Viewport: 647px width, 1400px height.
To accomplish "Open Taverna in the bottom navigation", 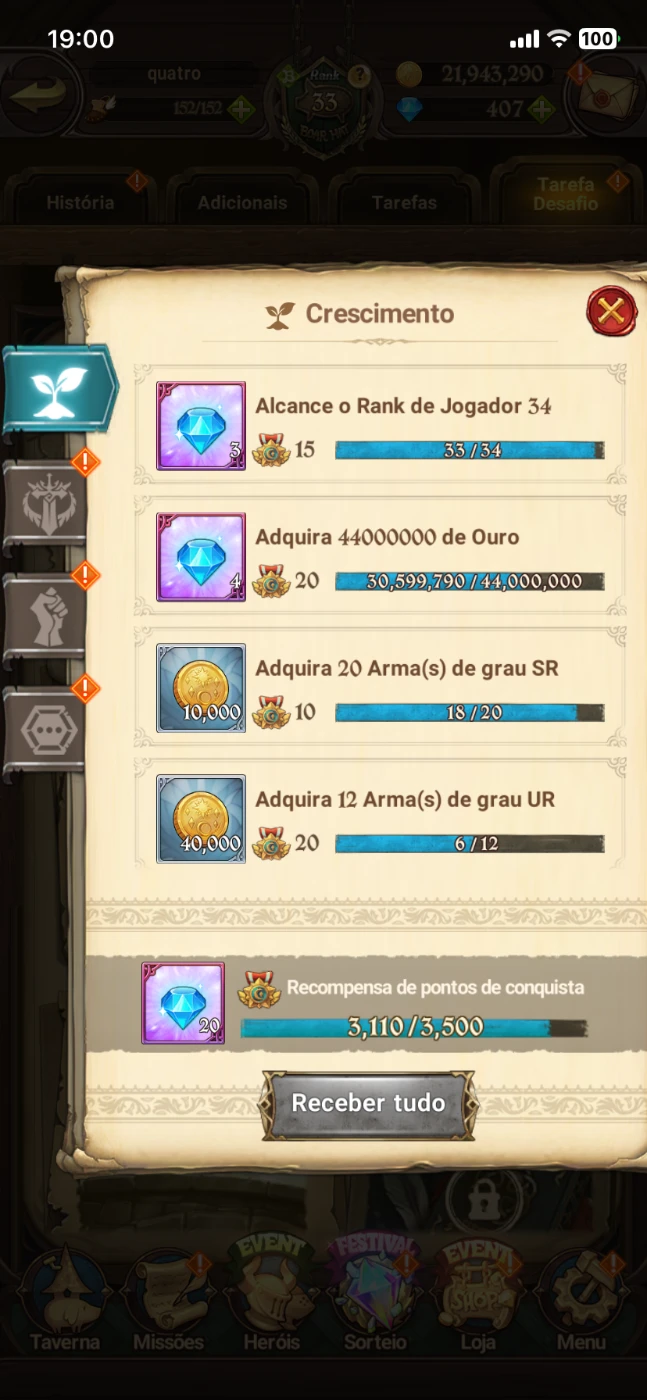I will (x=65, y=1300).
